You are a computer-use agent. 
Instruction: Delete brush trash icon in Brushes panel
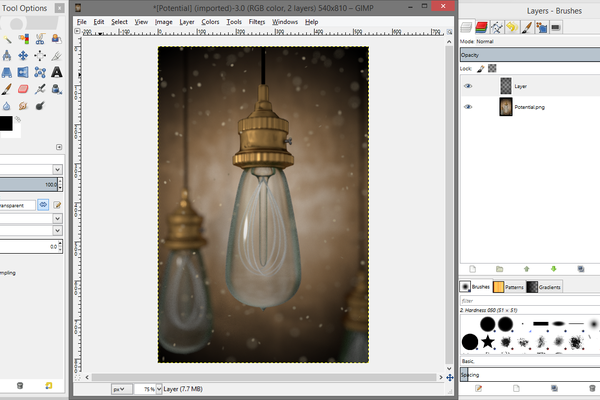592,389
